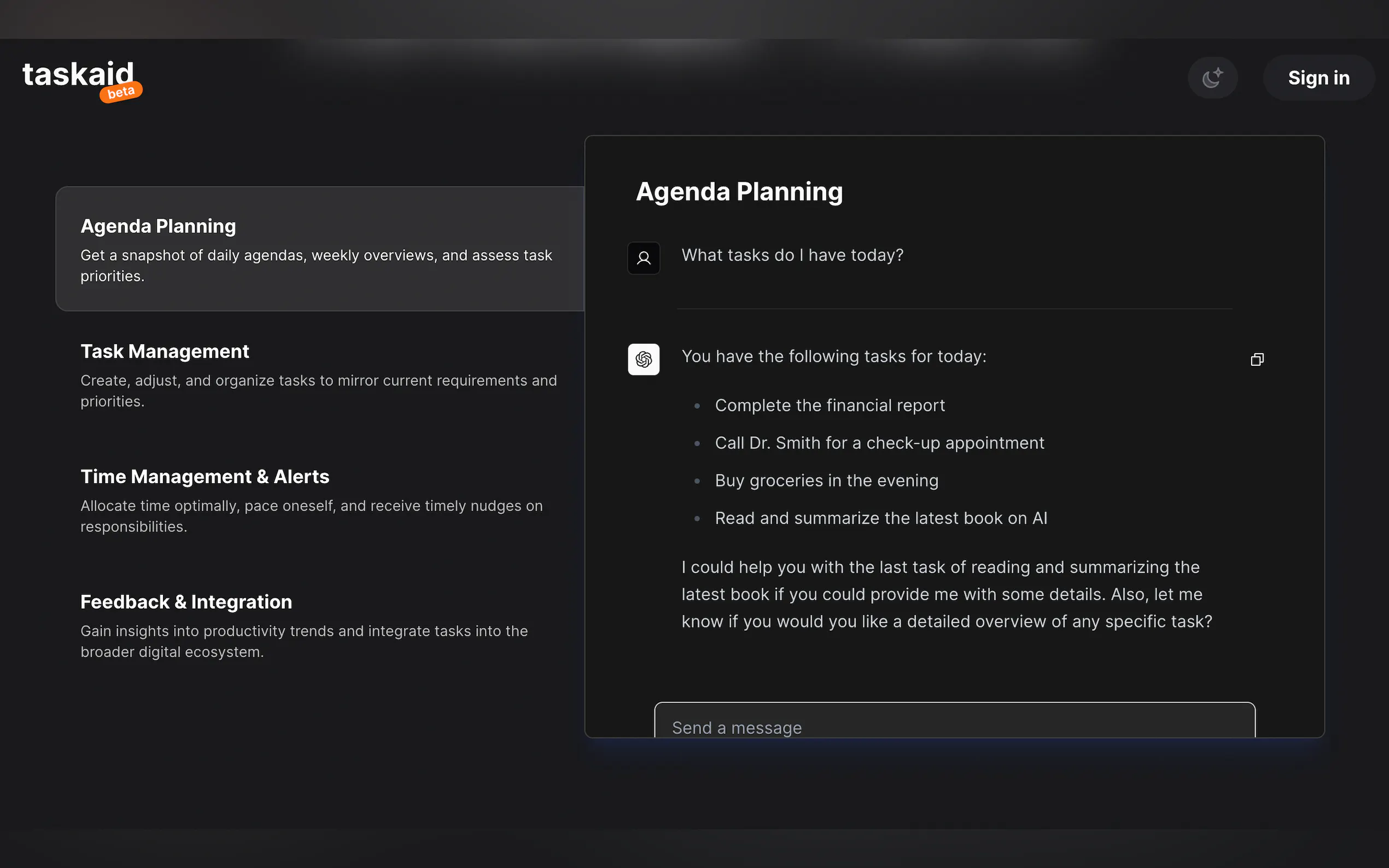Select the Feedback & Integration section
This screenshot has width=1389, height=868.
point(320,625)
